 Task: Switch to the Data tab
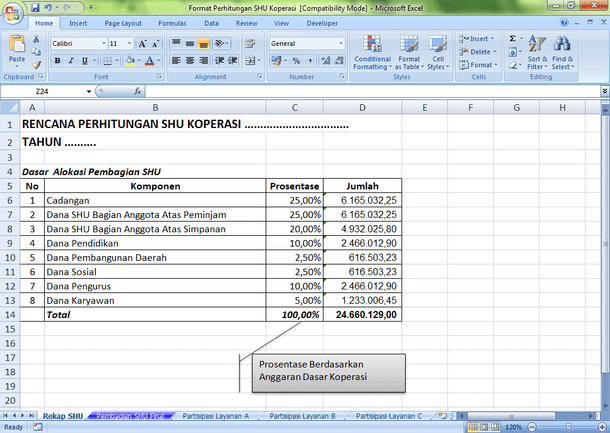coord(211,23)
